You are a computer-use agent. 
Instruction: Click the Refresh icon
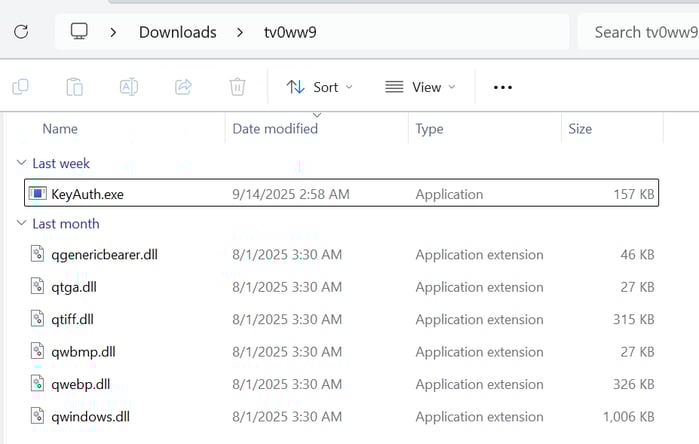click(21, 32)
